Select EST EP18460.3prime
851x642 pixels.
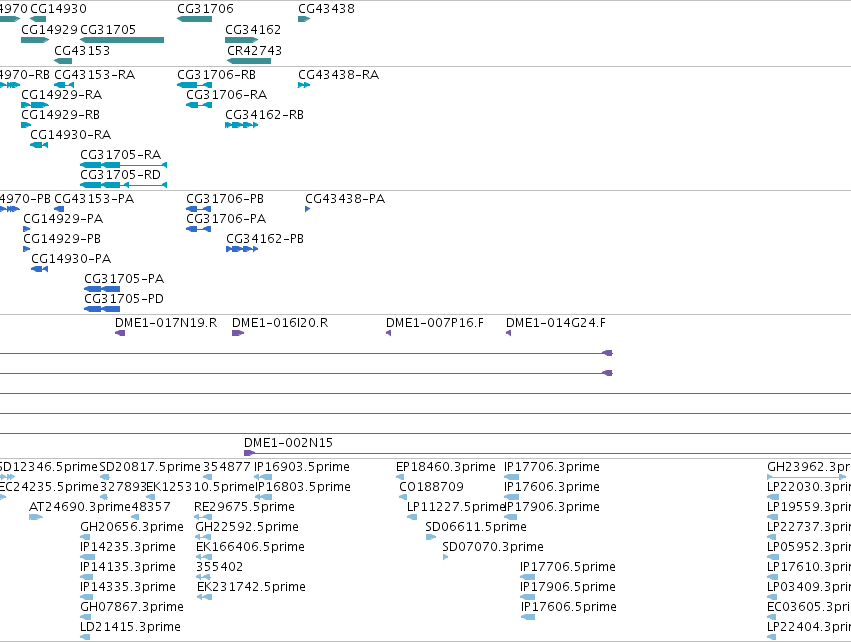pos(446,467)
